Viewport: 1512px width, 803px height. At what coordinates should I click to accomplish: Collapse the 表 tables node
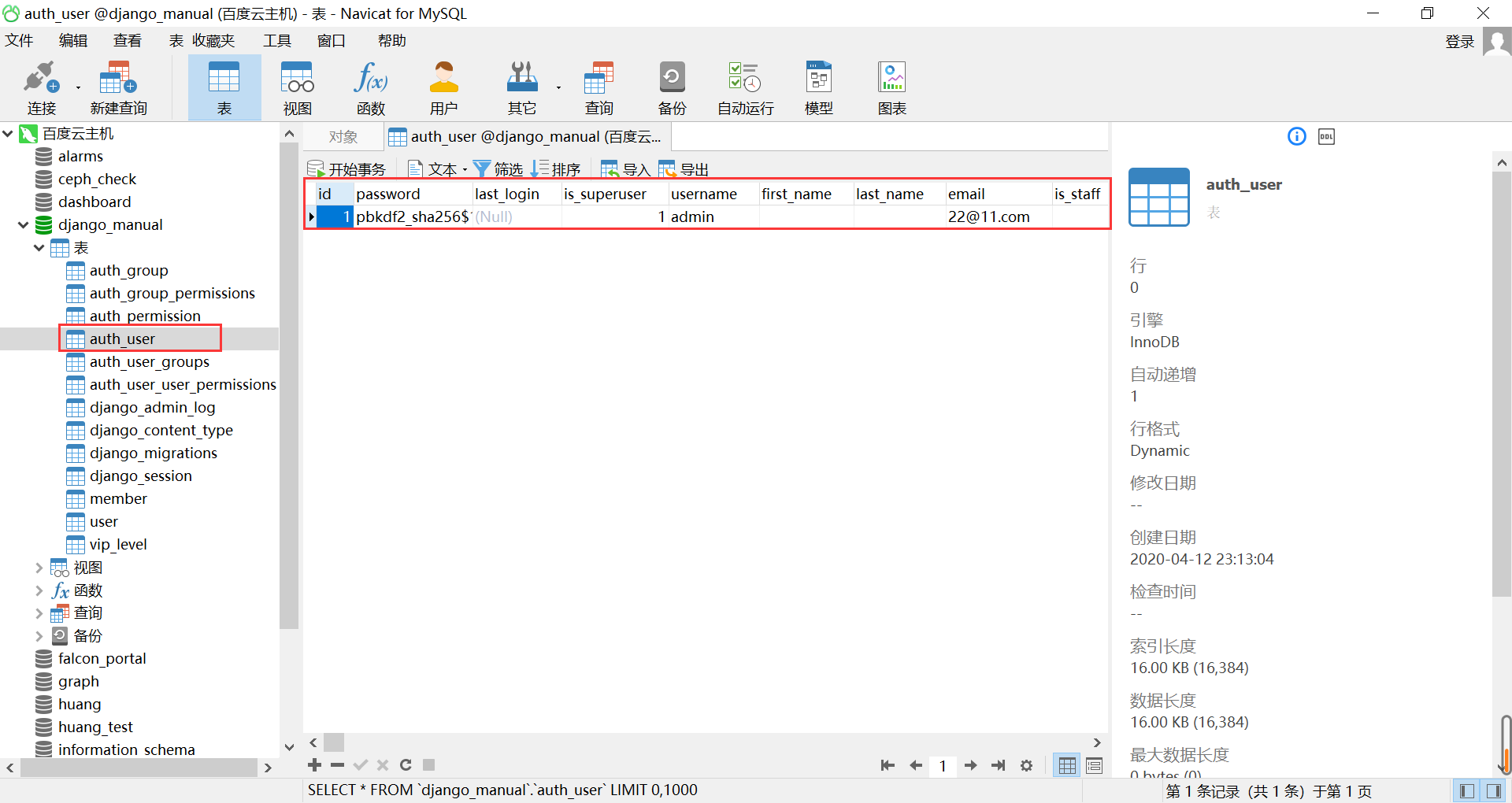[39, 248]
